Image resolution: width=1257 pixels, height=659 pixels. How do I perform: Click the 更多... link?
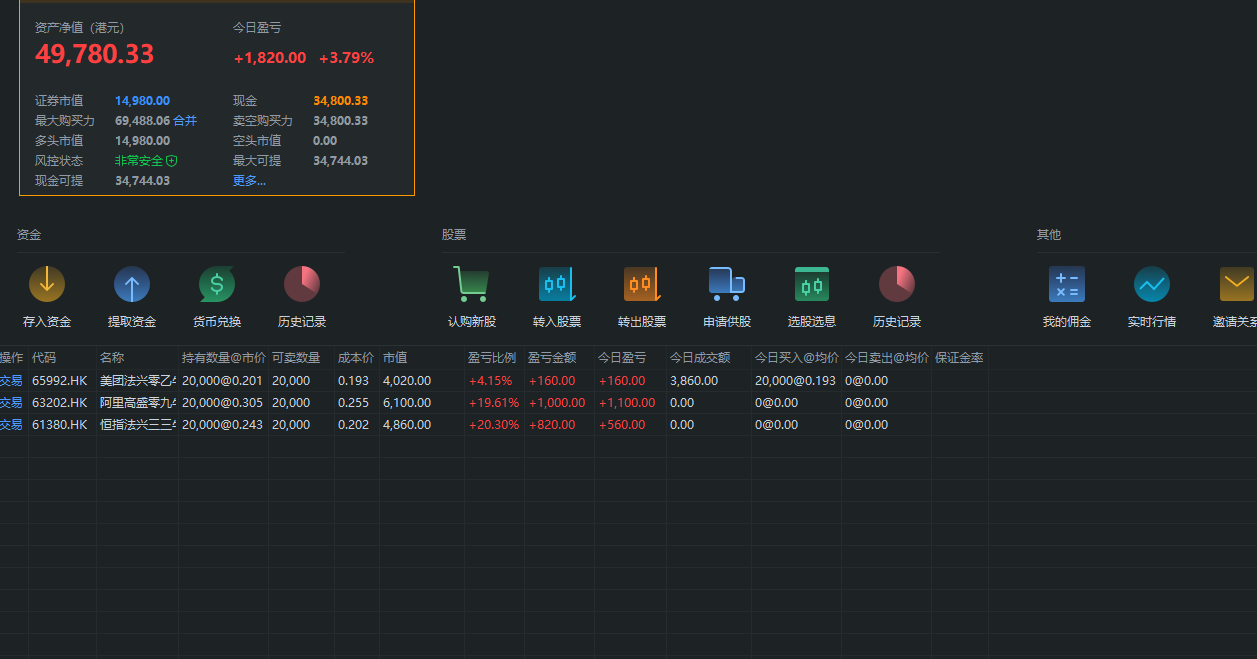coord(249,181)
